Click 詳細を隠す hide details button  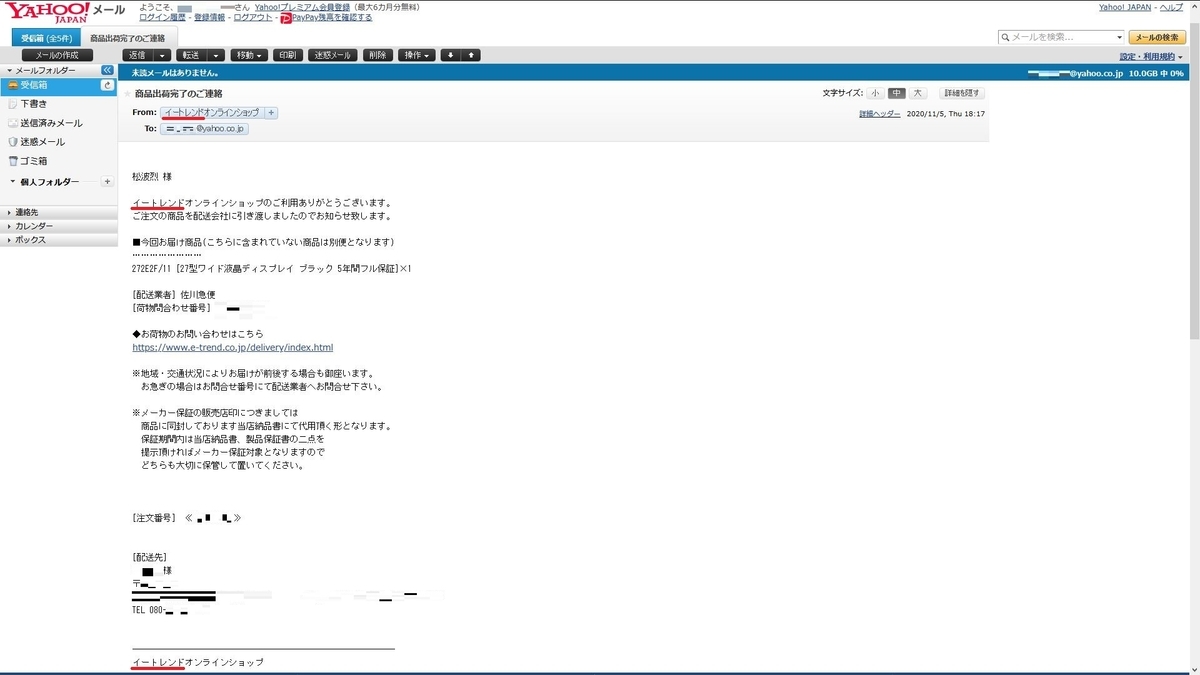(962, 93)
